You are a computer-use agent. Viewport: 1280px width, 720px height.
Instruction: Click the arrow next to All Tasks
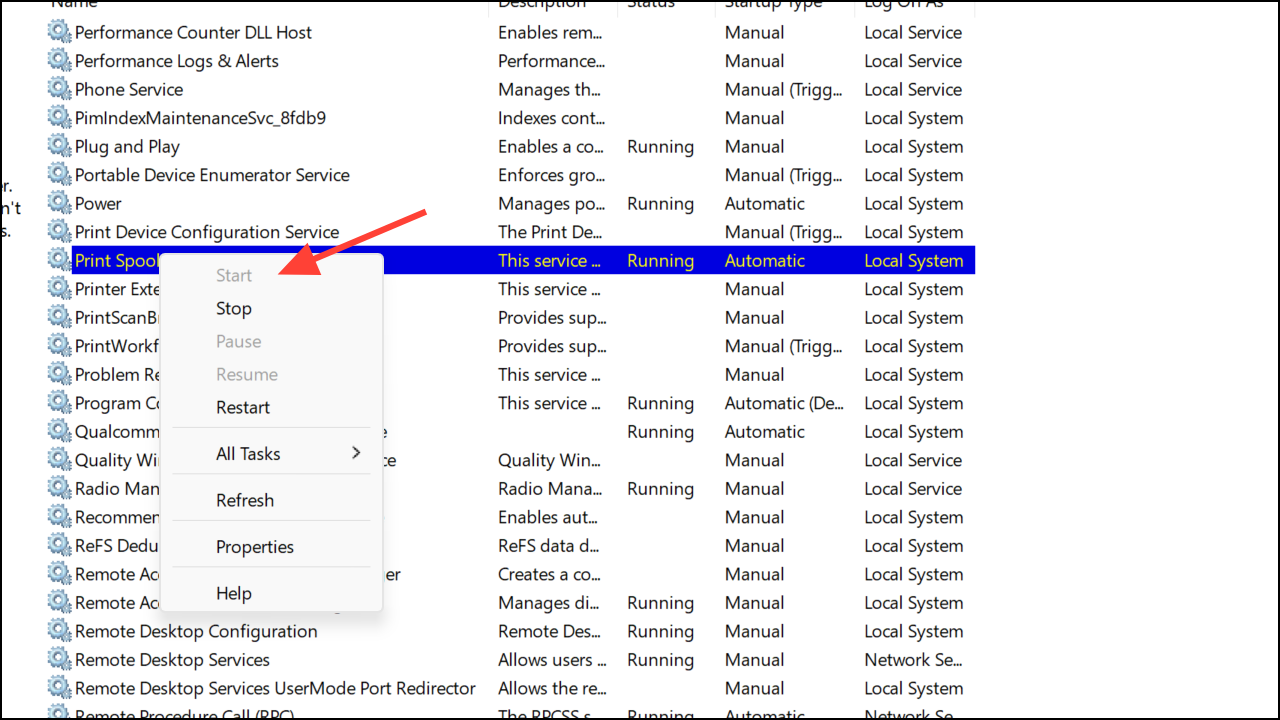(x=356, y=453)
